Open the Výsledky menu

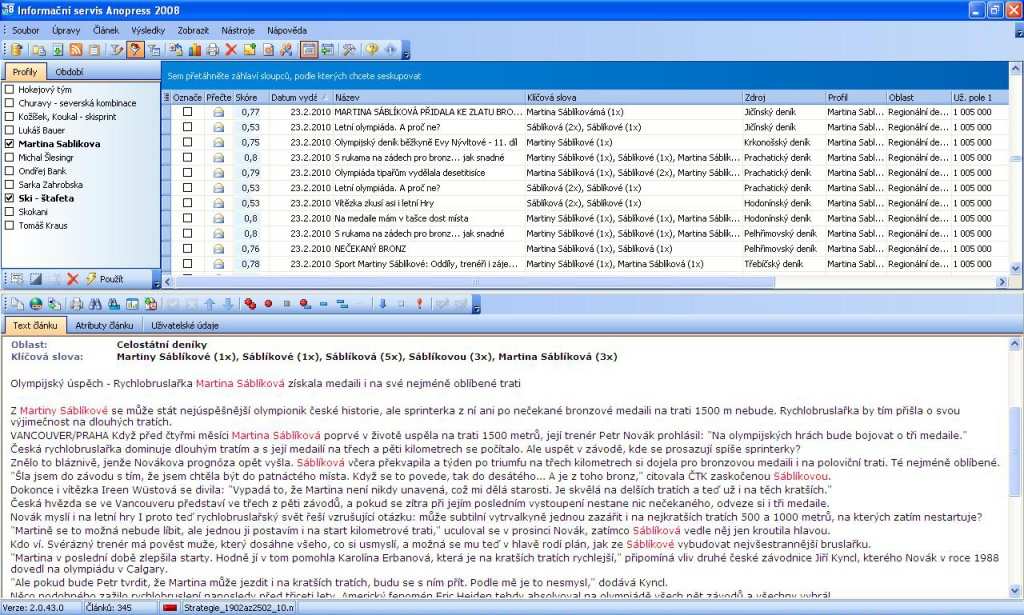[x=148, y=30]
